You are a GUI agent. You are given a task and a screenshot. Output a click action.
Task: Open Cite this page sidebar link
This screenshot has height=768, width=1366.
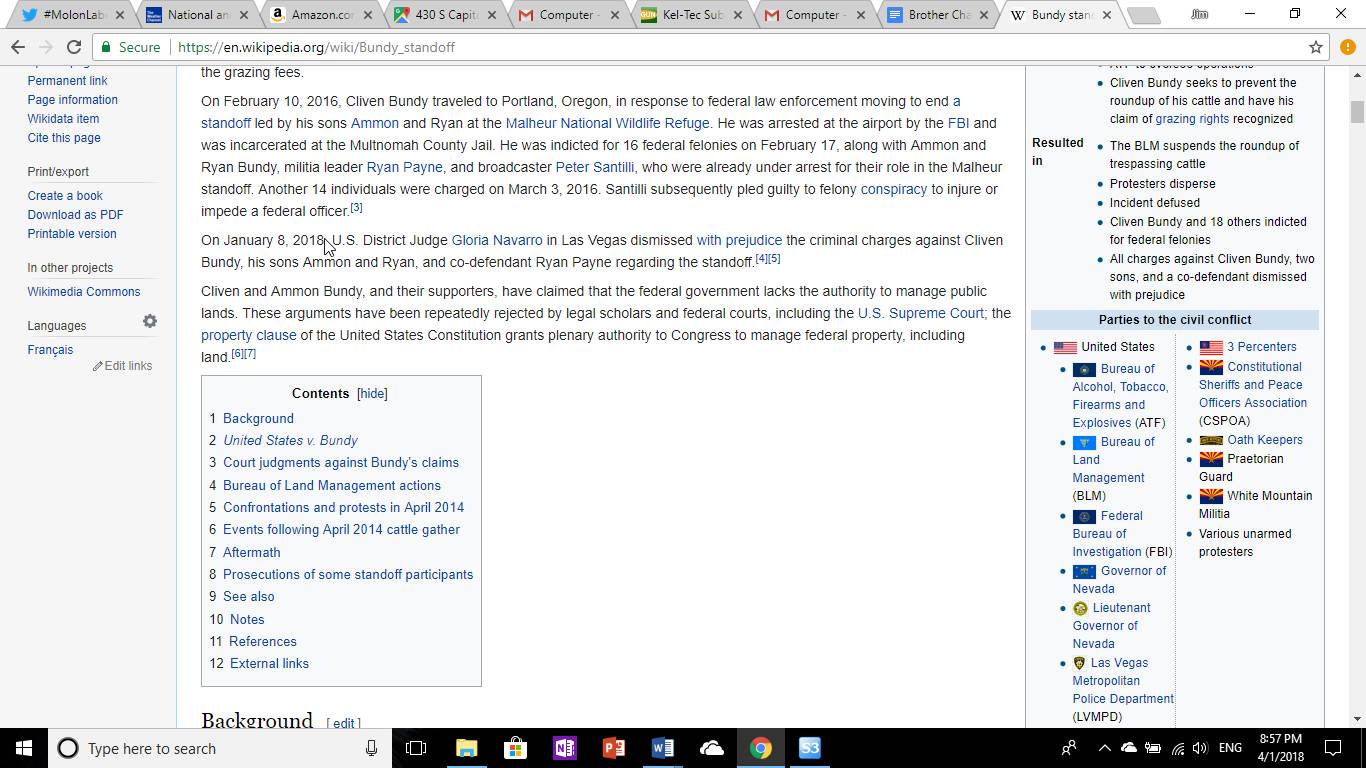[64, 137]
